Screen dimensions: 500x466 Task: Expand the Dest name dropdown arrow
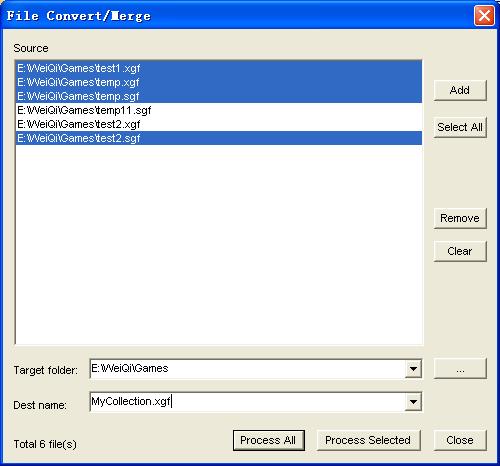[x=413, y=402]
